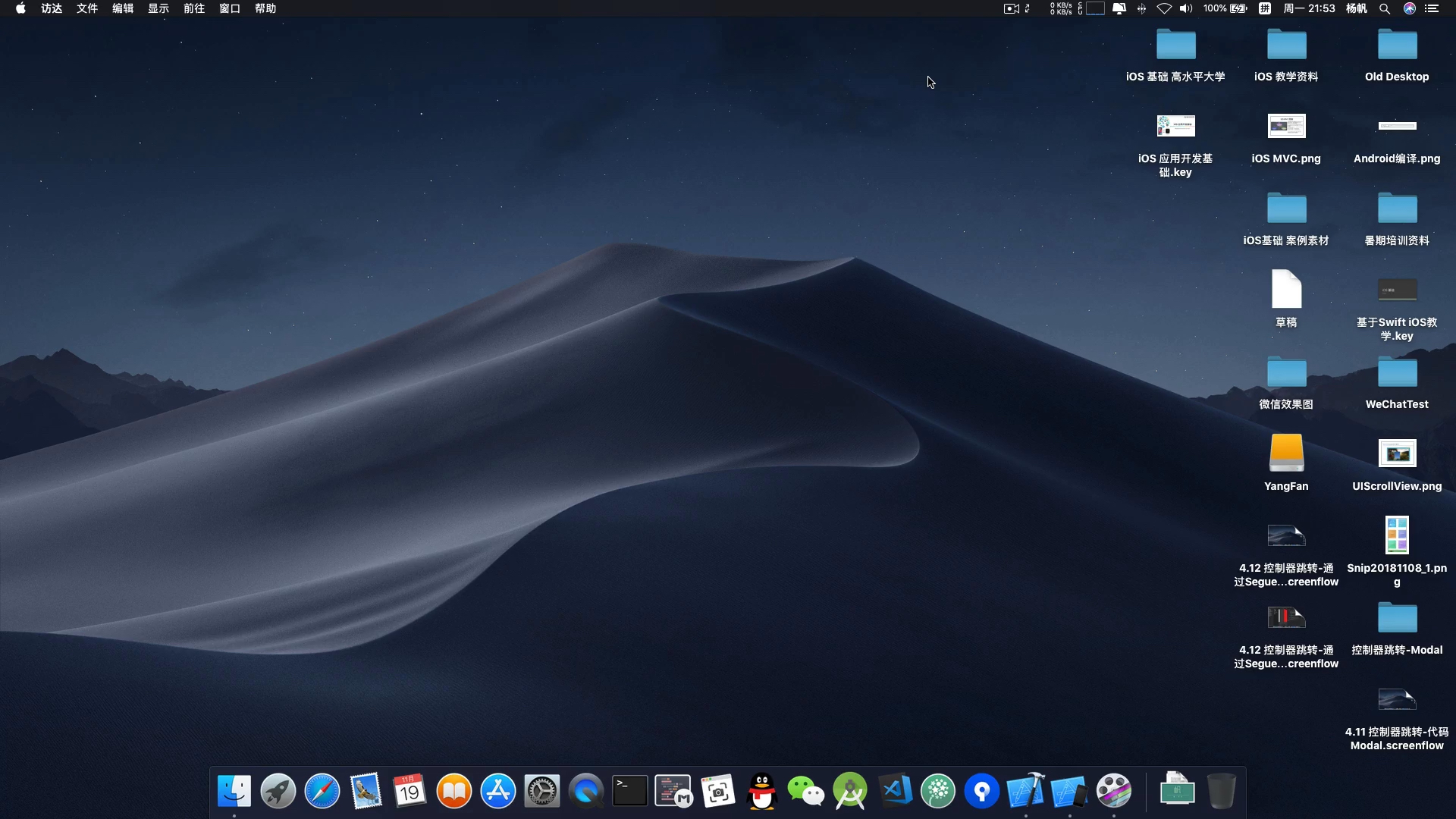Open WeChat from the dock

pos(806,792)
